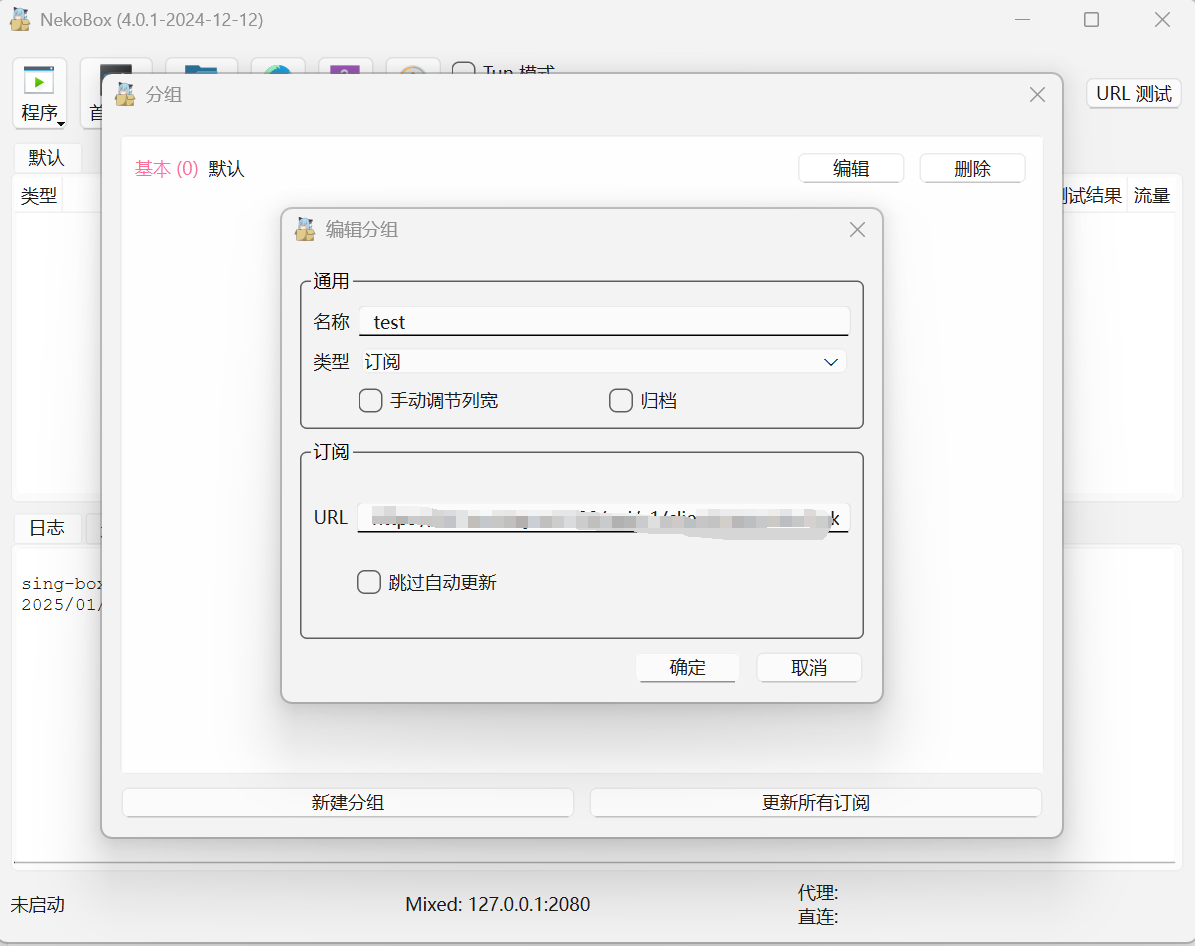Select the 默认 group tab

pyautogui.click(x=47, y=158)
